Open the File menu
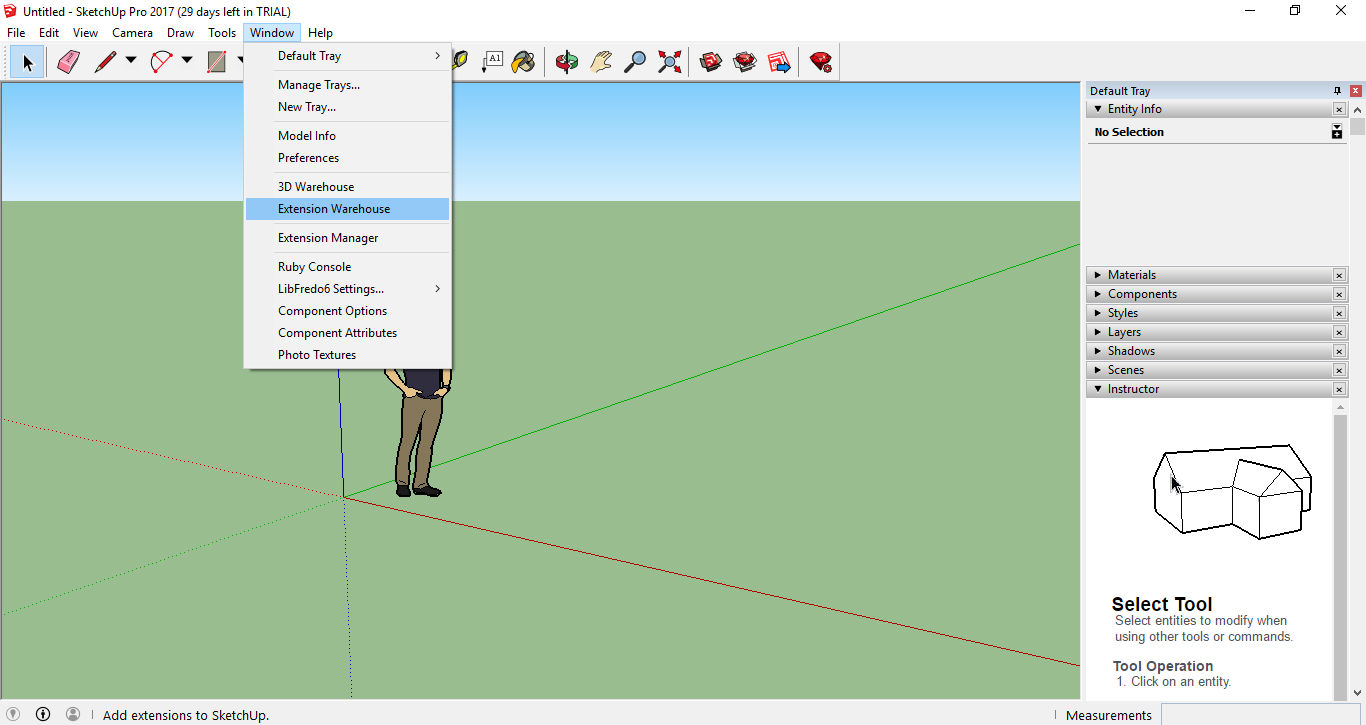Screen dimensions: 1366x725 [16, 33]
